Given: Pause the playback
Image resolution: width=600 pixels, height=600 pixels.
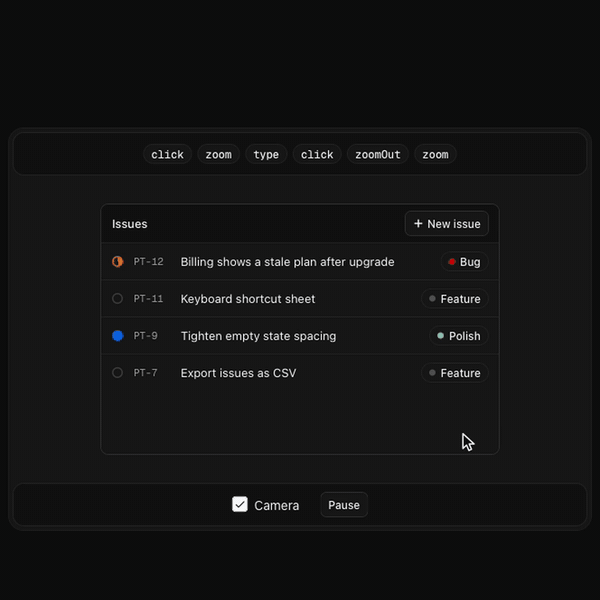Looking at the screenshot, I should tap(344, 505).
